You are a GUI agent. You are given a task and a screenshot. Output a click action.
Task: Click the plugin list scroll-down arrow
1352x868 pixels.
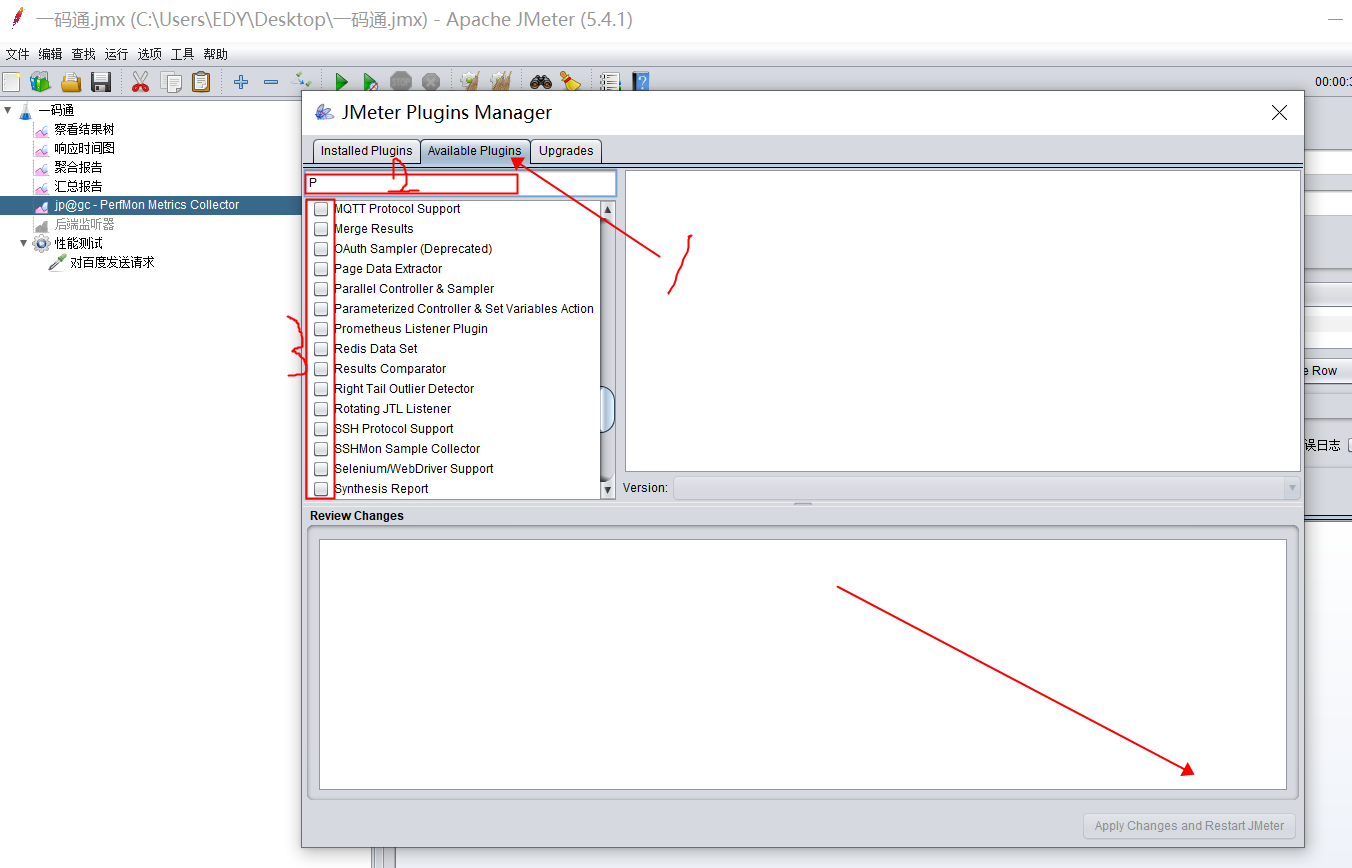click(607, 490)
